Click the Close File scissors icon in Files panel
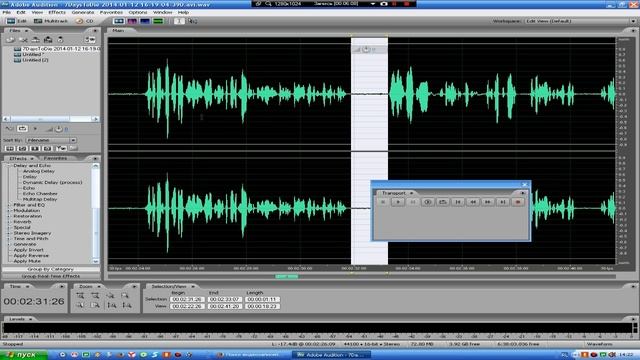Screen dimensions: 640x360 [23, 40]
